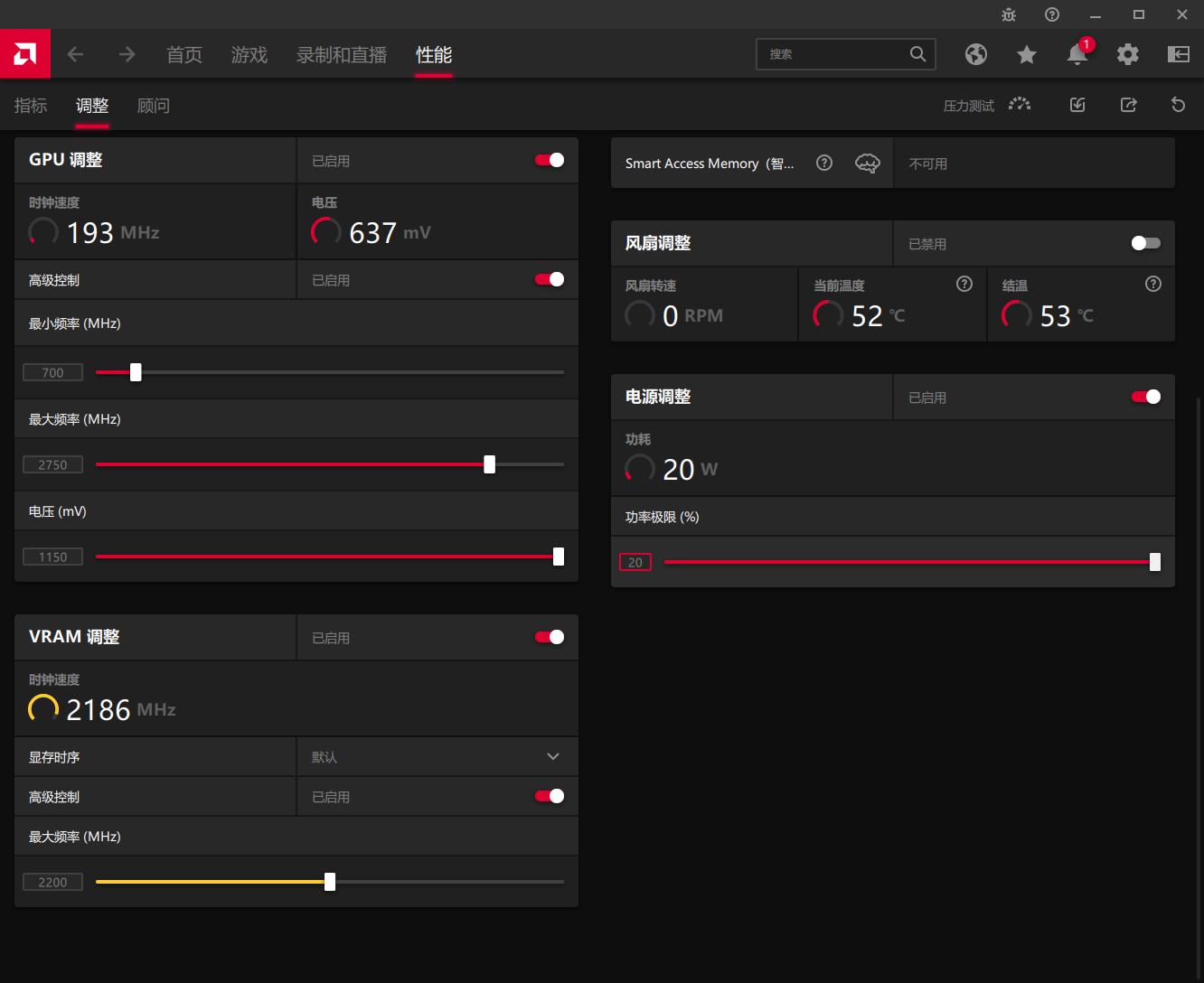
Task: Click the Smart Access Memory help icon
Action: click(824, 164)
